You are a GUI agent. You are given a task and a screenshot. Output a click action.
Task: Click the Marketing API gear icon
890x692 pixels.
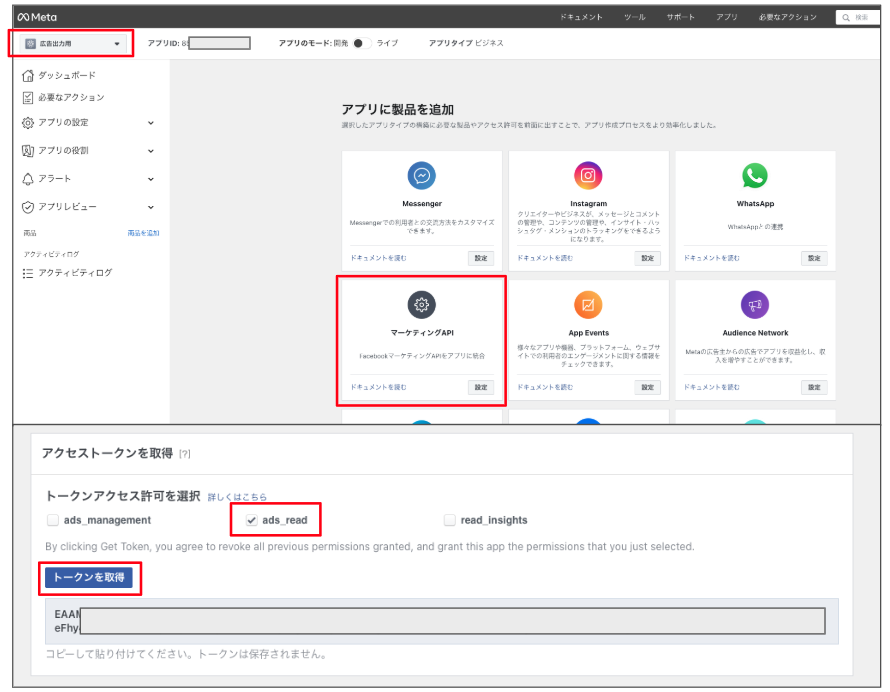pos(422,305)
